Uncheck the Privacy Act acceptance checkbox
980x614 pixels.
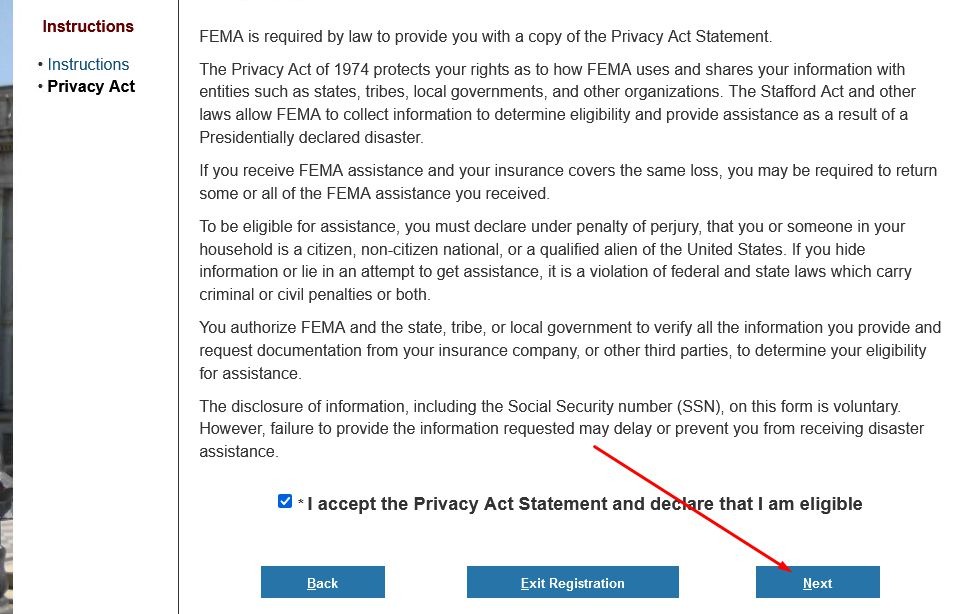click(285, 502)
